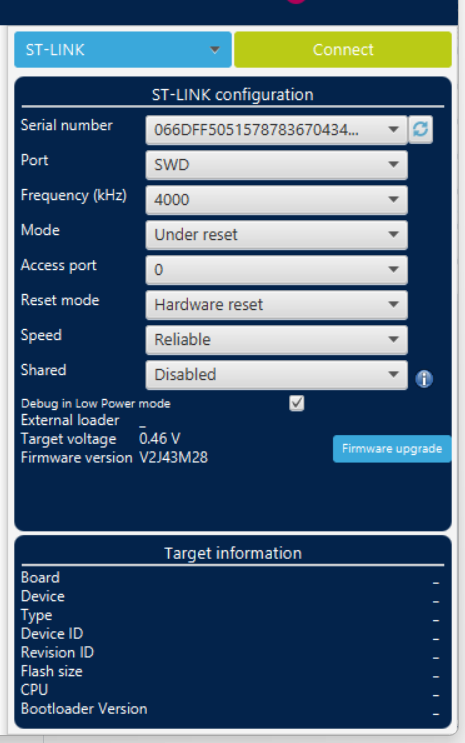Select the Firmware version V2J43M28 text
465x743 pixels.
(x=173, y=458)
